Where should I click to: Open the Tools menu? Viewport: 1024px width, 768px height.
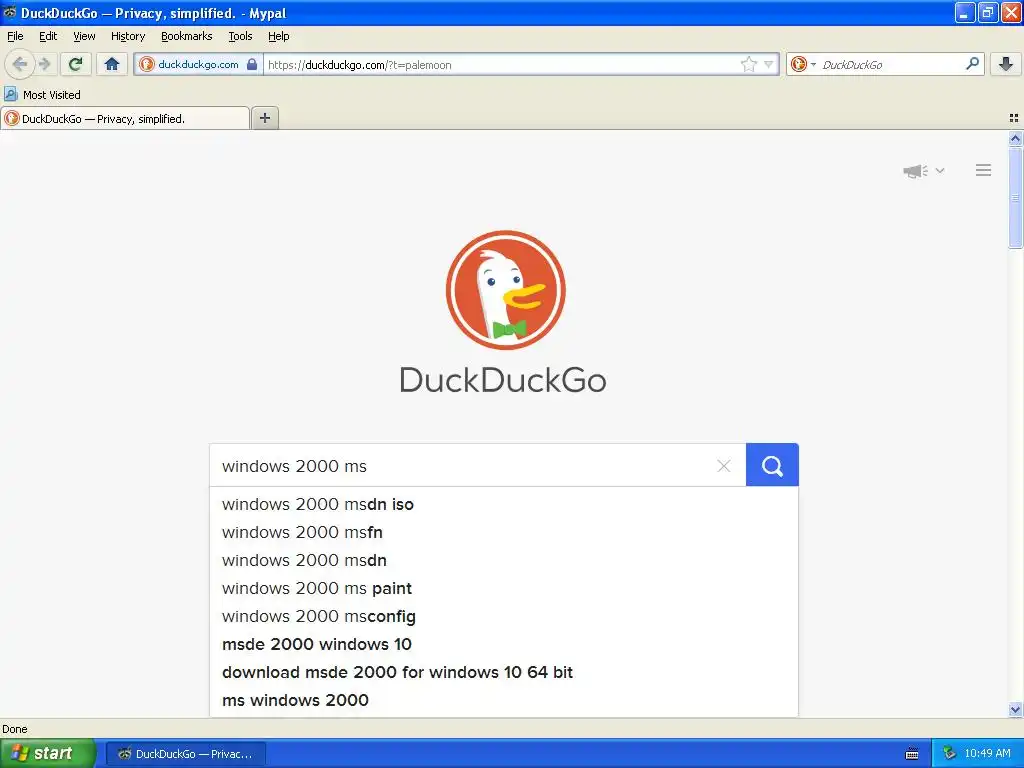[x=240, y=36]
